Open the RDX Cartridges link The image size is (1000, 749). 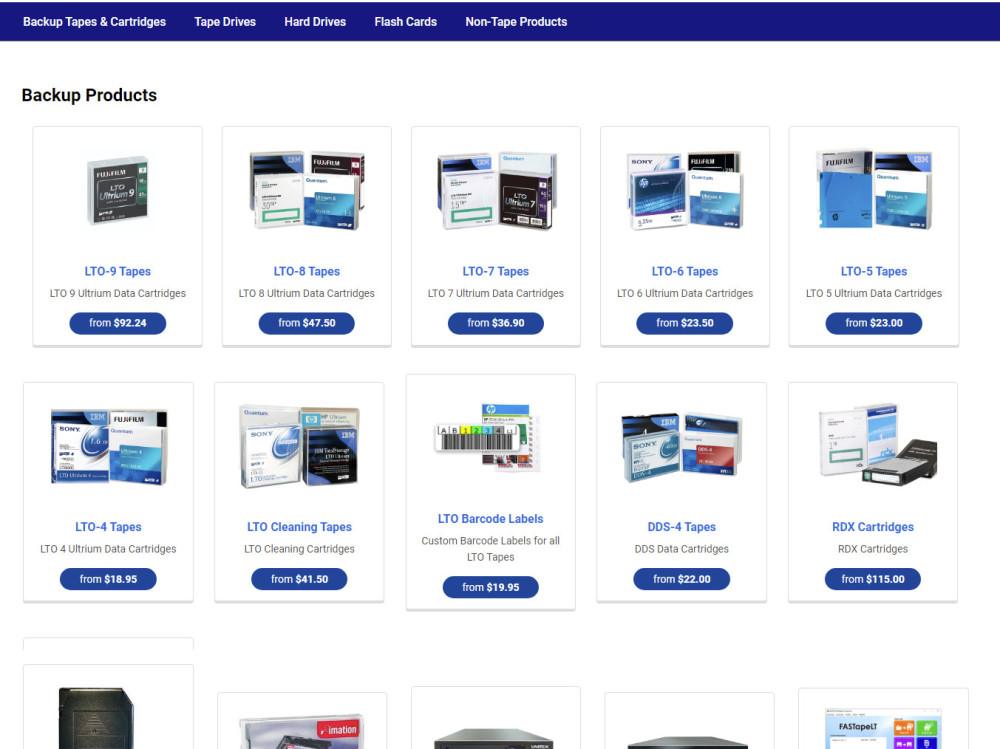click(873, 527)
